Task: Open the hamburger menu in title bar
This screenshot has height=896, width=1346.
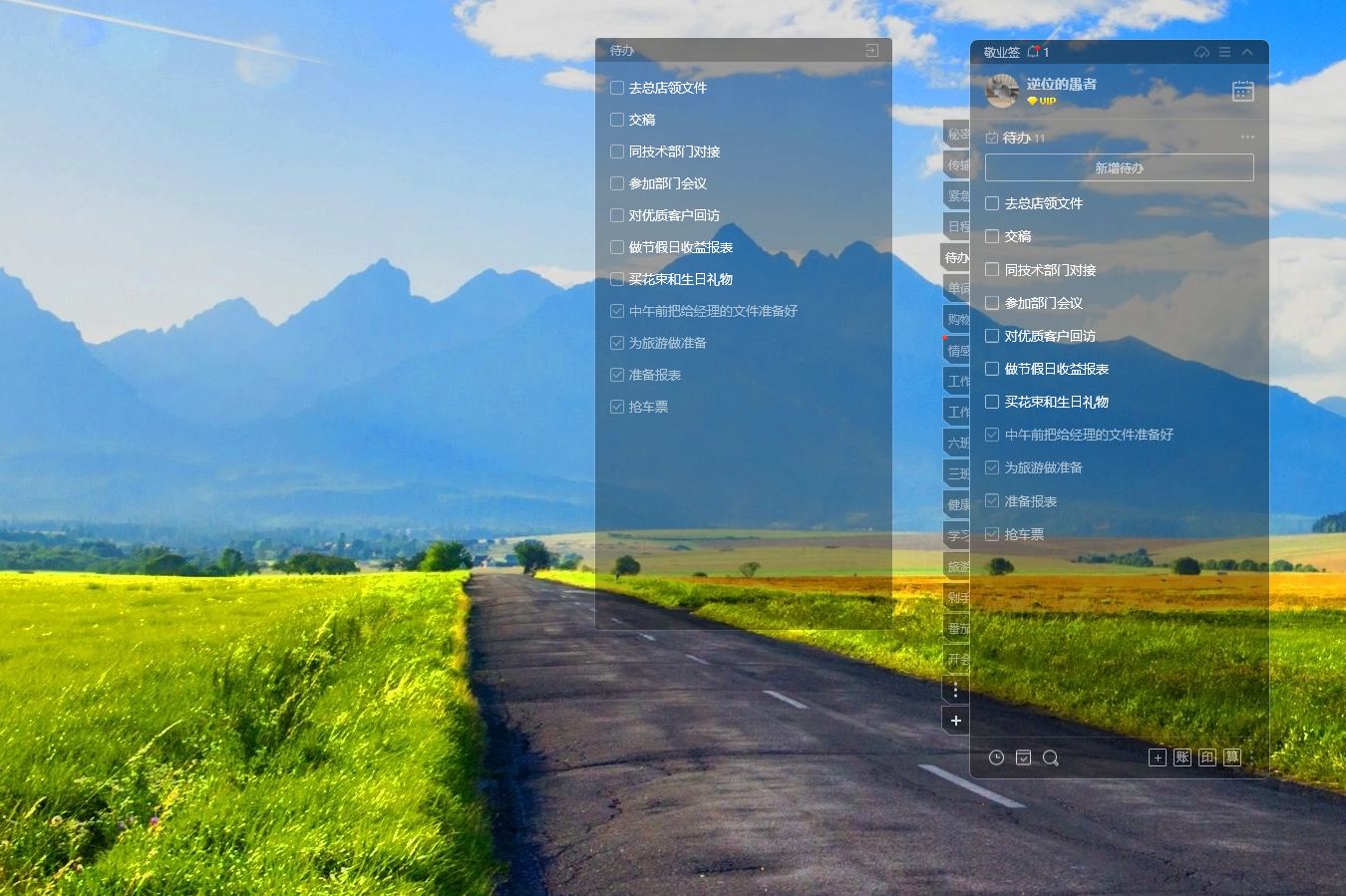Action: 1224,52
